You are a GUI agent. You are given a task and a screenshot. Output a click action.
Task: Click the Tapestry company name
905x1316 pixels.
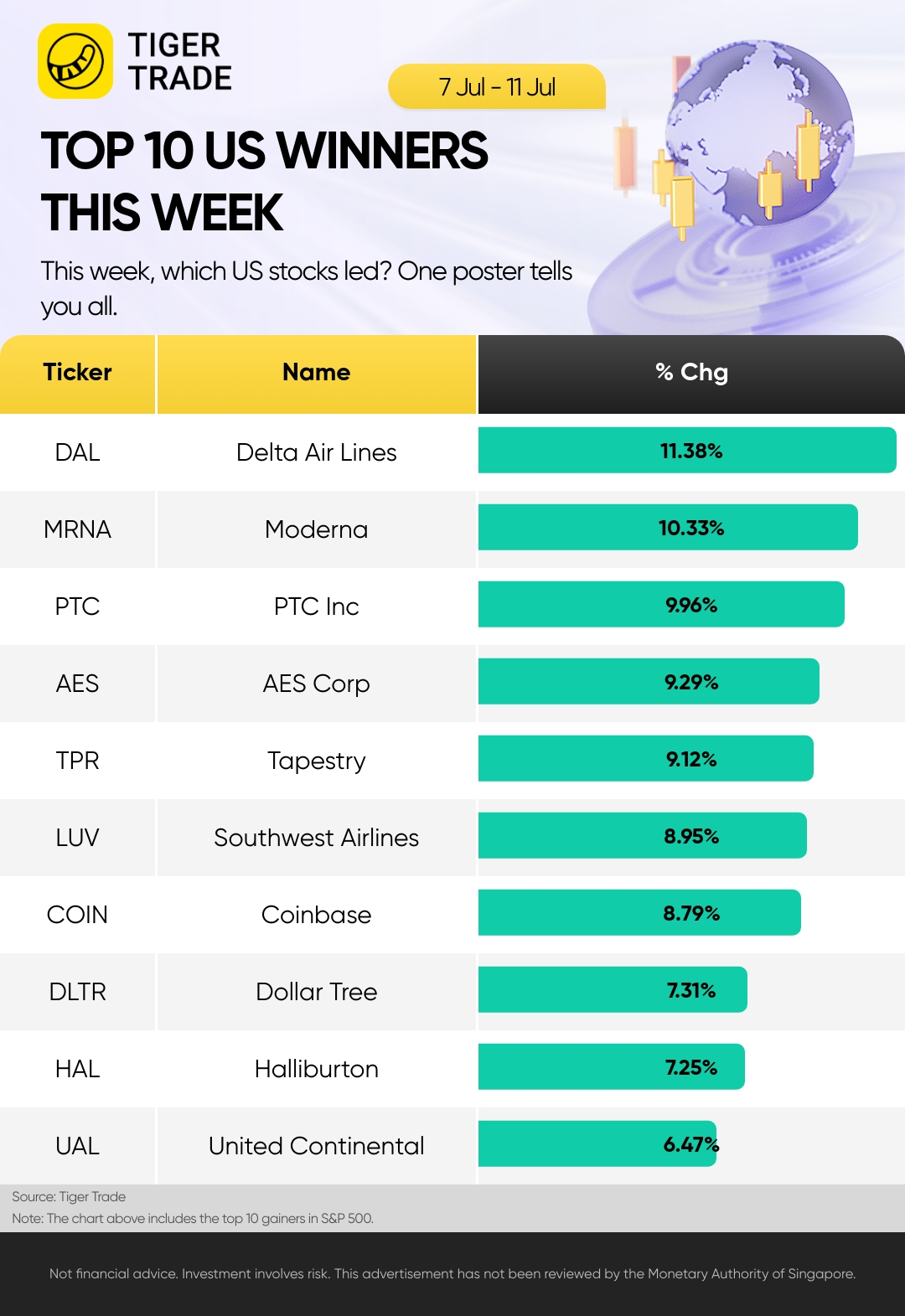tap(316, 761)
